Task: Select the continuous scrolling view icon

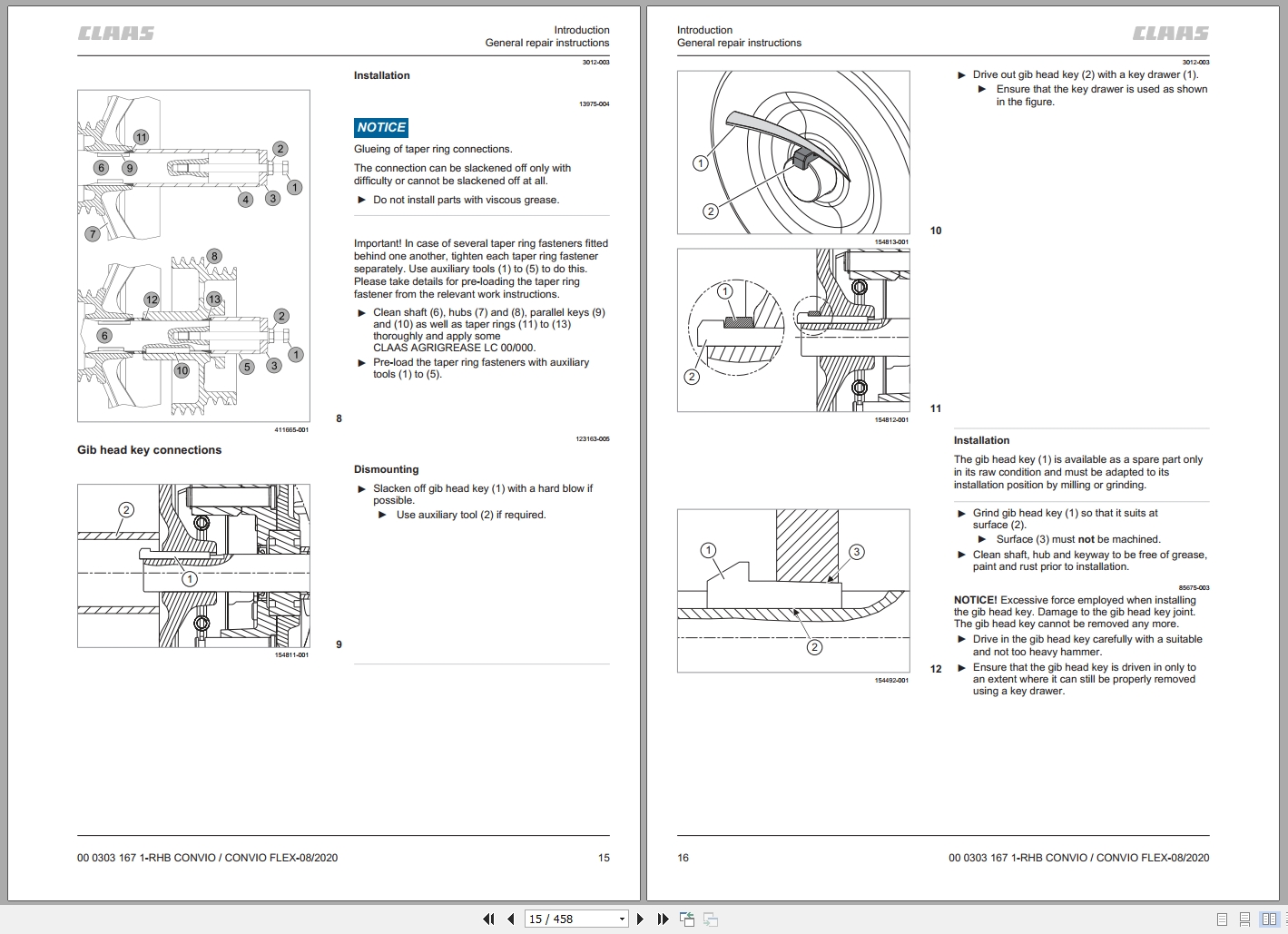Action: tap(1244, 919)
